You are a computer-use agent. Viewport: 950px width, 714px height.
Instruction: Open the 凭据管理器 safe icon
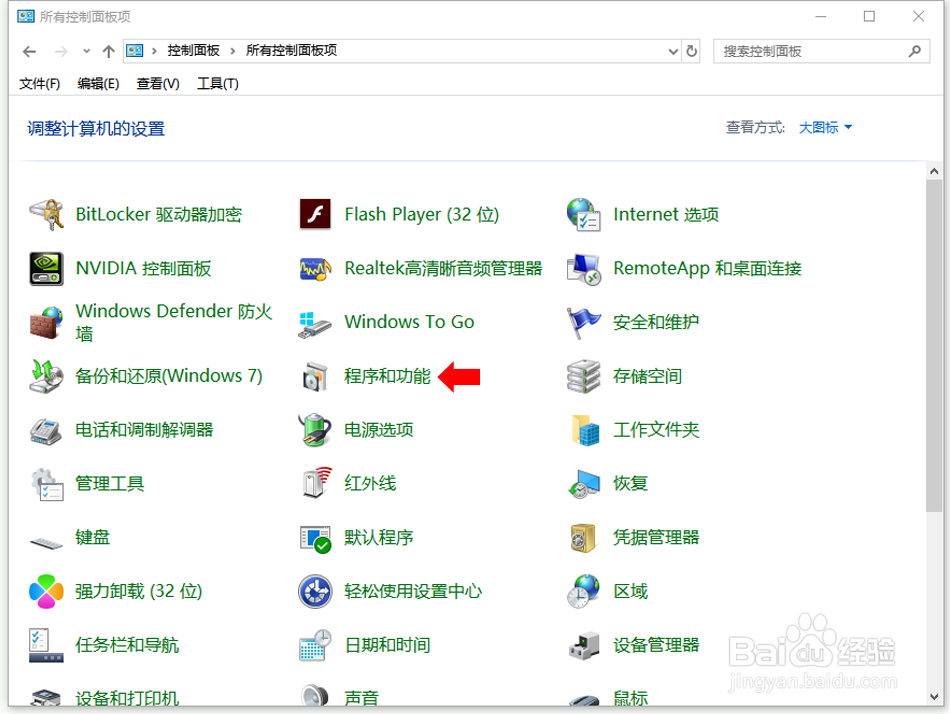click(x=583, y=538)
